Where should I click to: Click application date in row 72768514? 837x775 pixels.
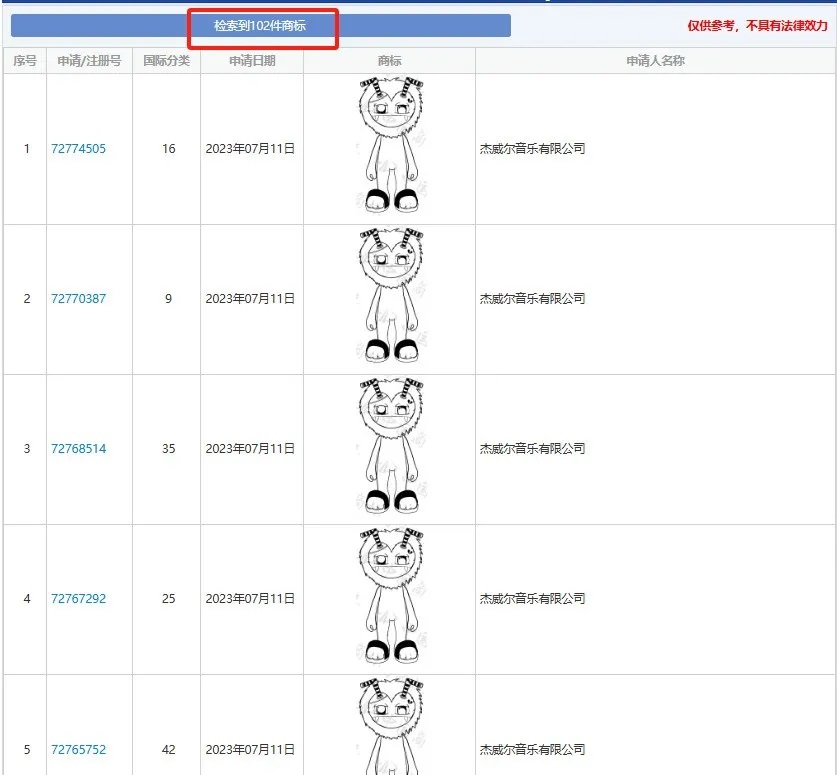point(250,448)
